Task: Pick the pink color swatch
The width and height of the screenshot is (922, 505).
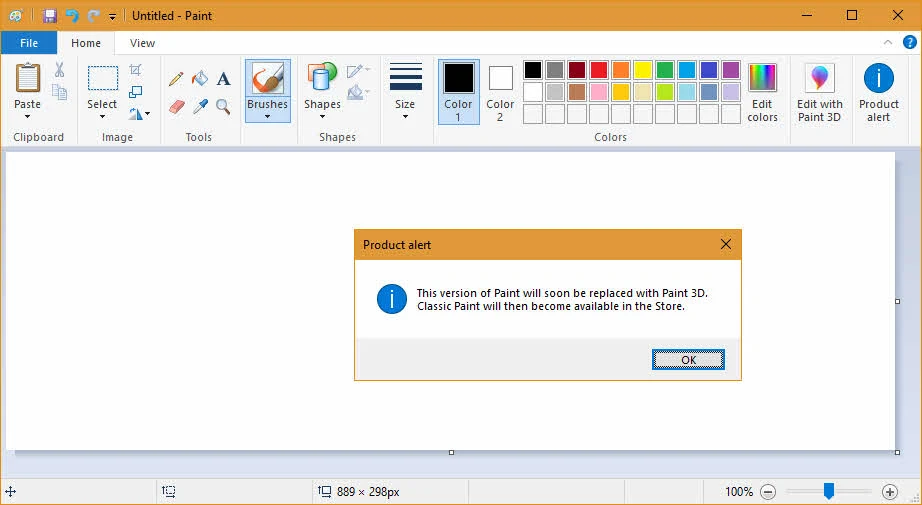Action: pos(599,92)
